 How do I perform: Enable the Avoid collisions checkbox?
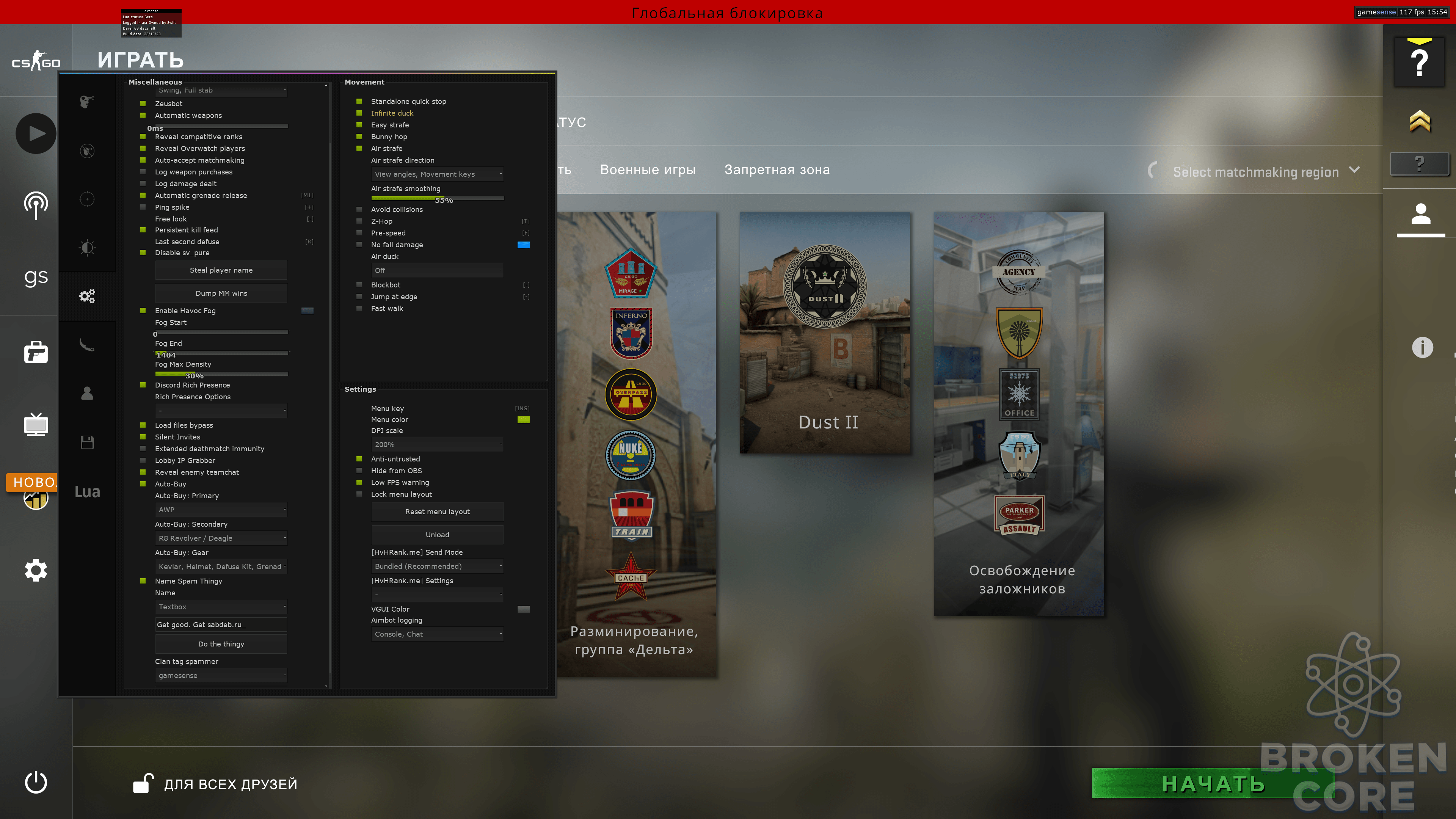pyautogui.click(x=359, y=209)
